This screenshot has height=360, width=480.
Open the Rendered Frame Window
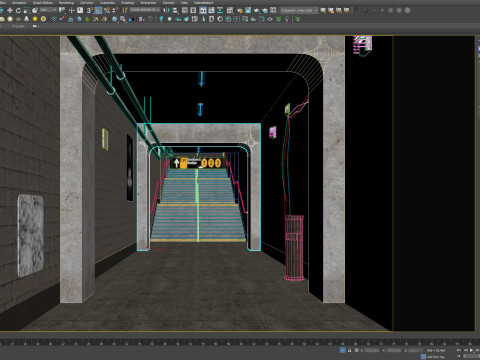point(248,10)
